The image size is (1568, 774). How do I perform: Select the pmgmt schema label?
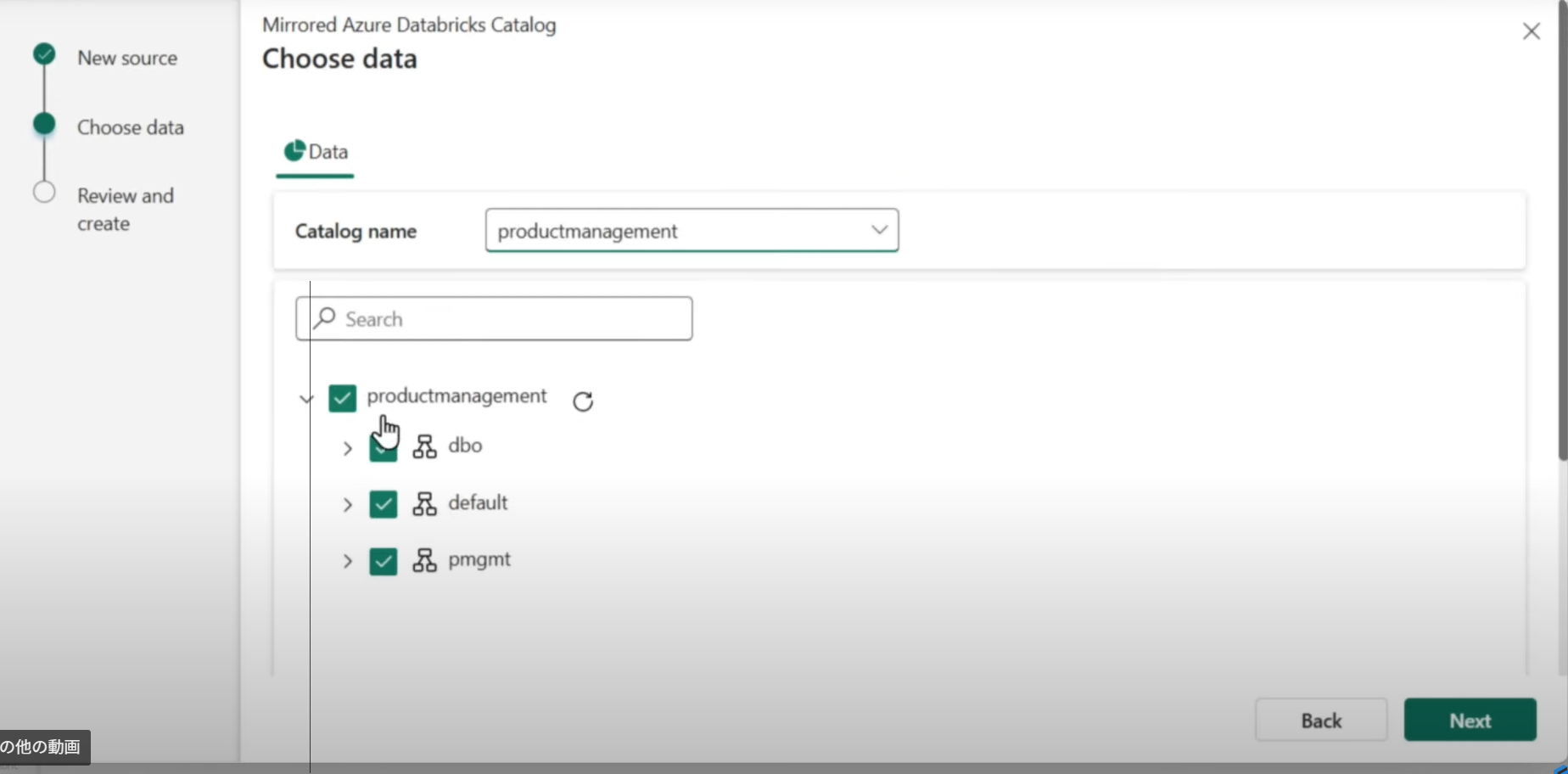pos(479,559)
